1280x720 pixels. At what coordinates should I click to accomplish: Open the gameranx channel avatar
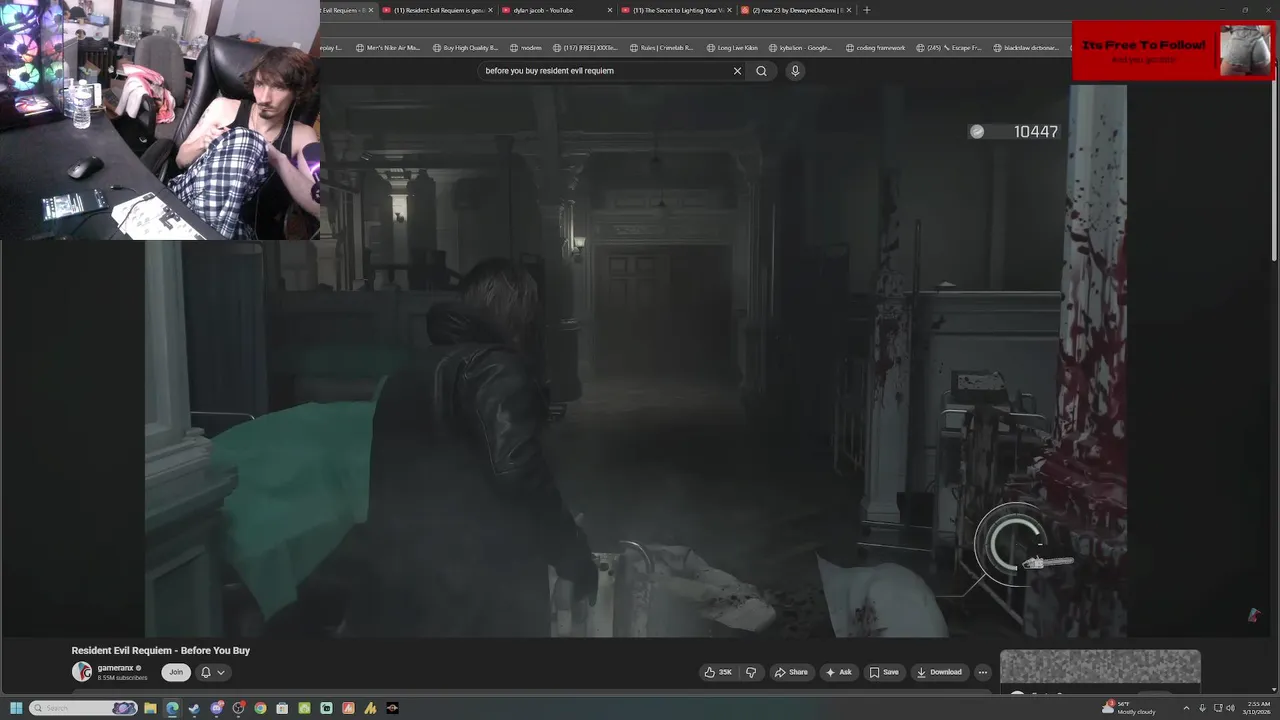tap(81, 672)
